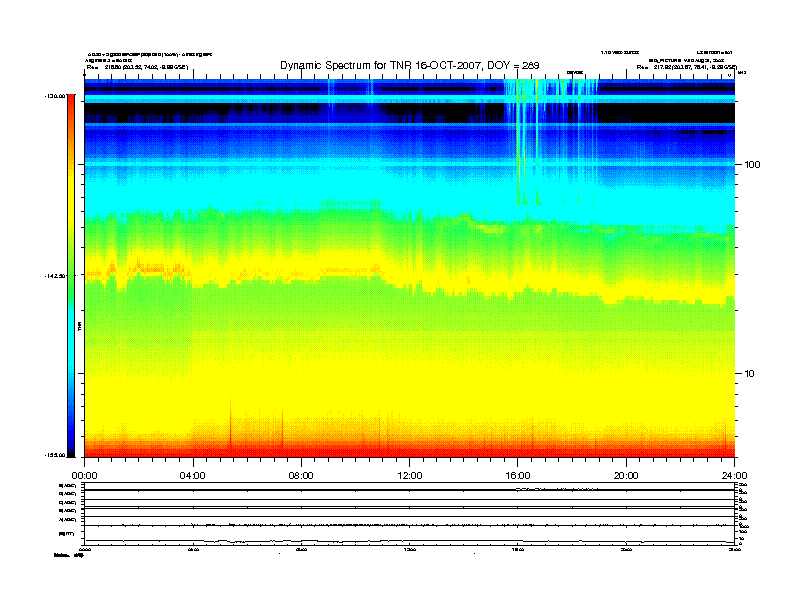The height and width of the screenshot is (612, 792).
Task: Click the vertical rainbow color scale bar
Action: pyautogui.click(x=71, y=276)
